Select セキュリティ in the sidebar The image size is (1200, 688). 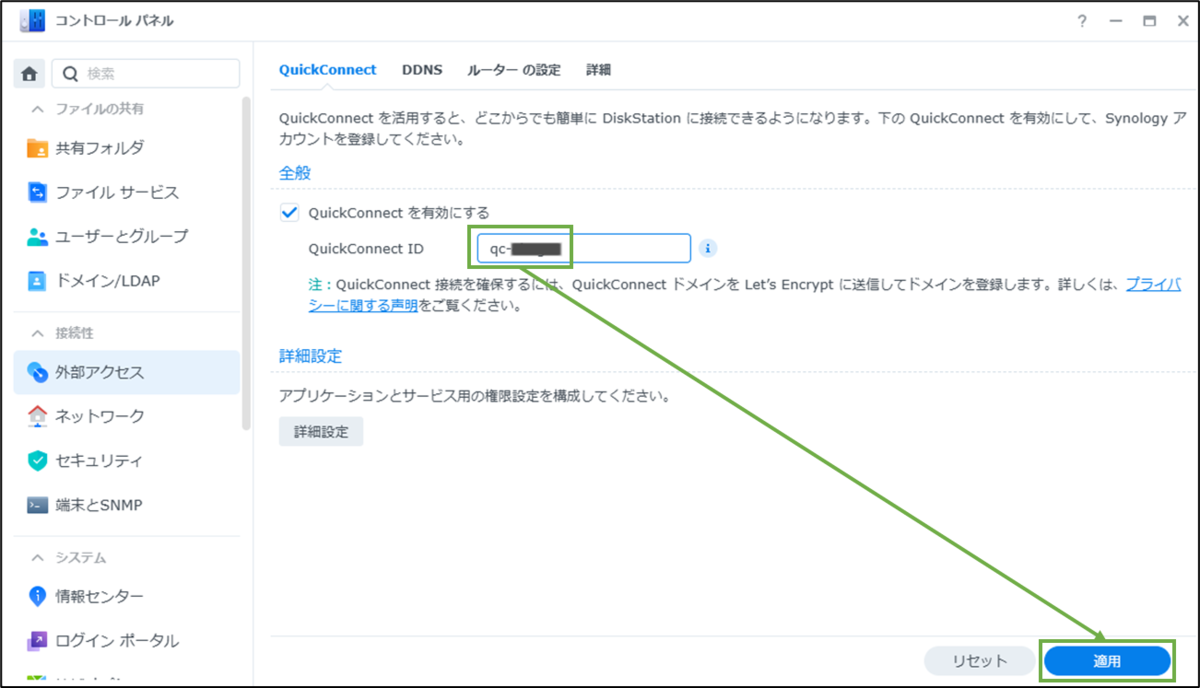click(x=127, y=461)
